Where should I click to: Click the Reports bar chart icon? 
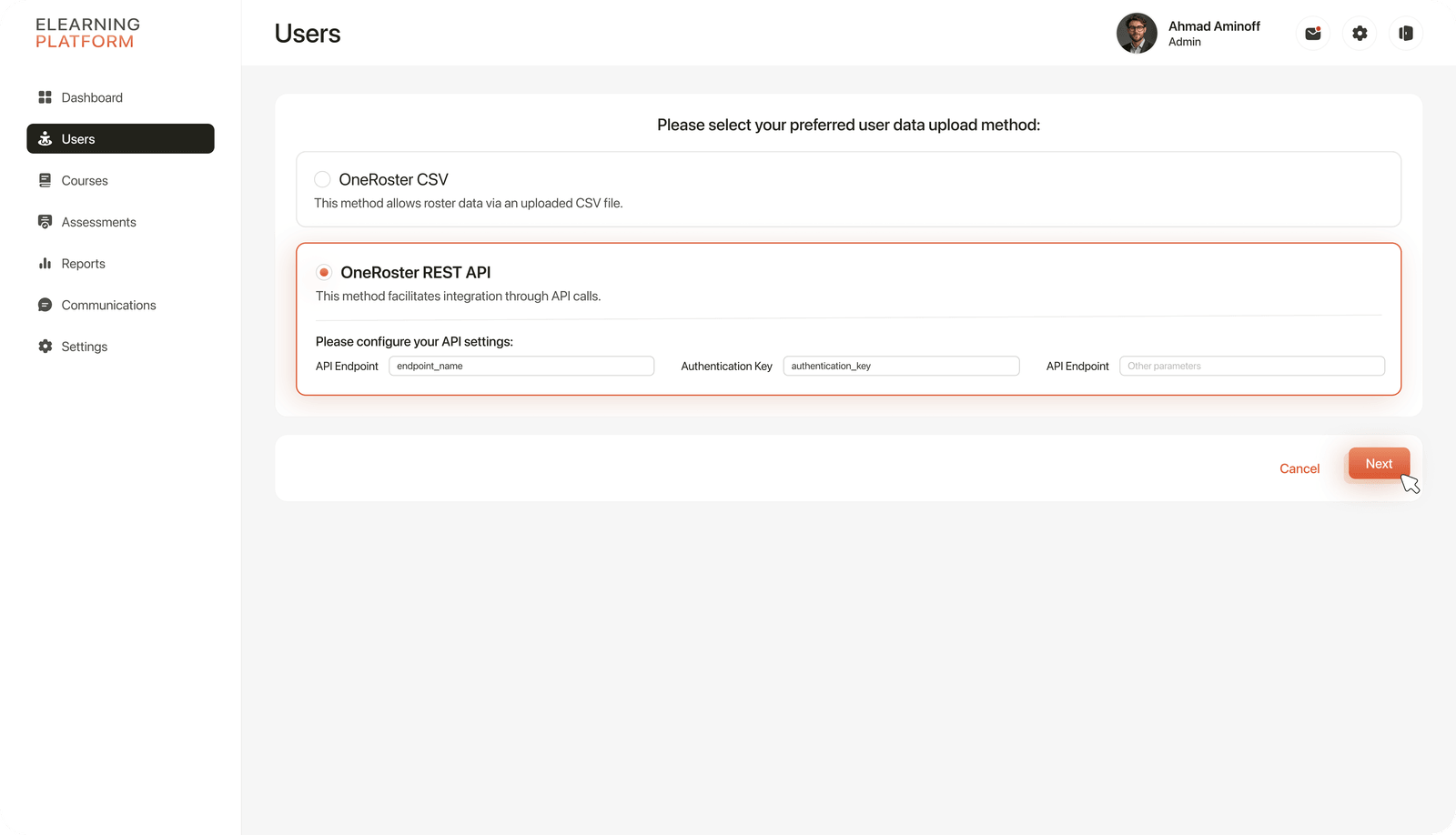pos(45,264)
